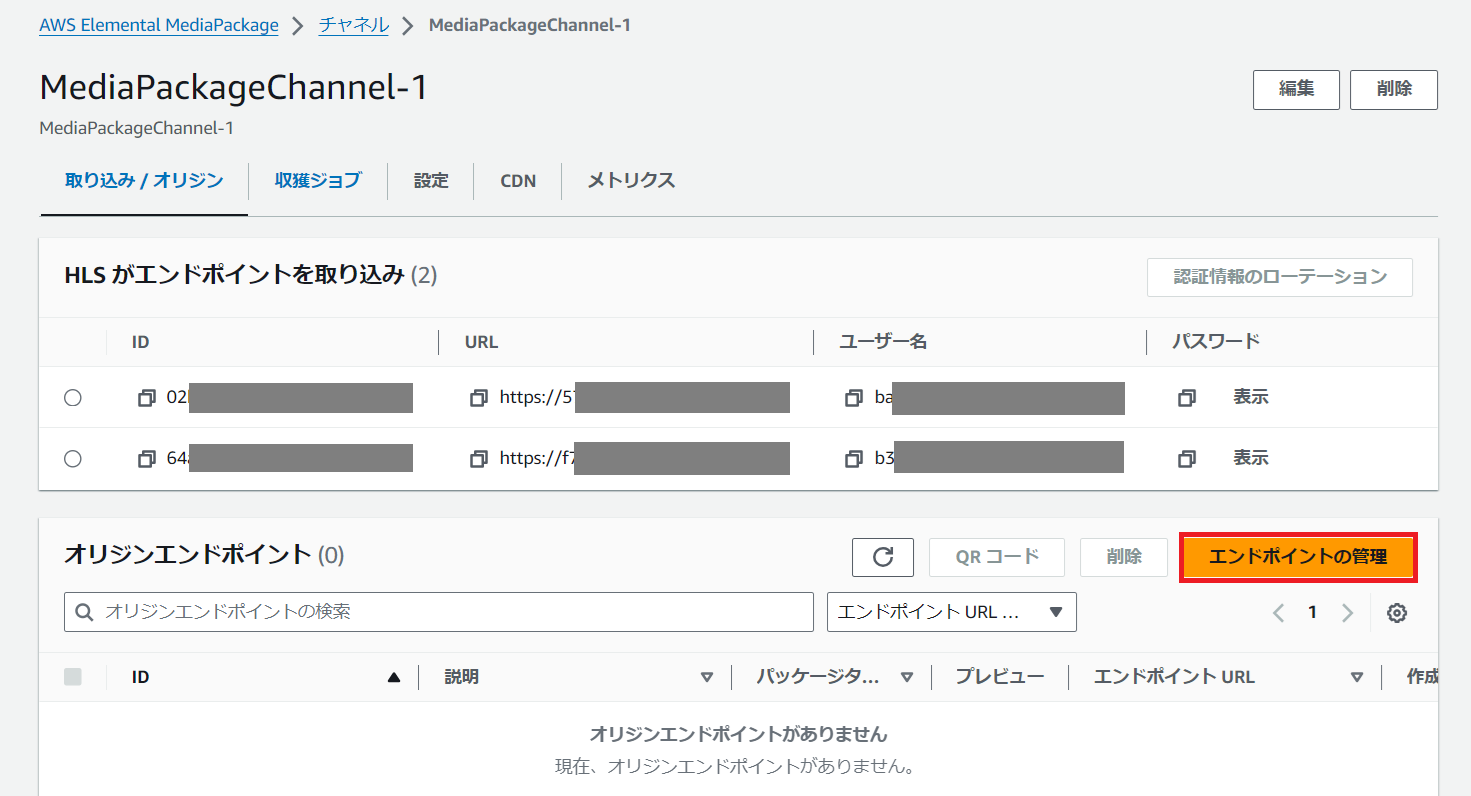Select the ingest endpoint row starting 02
This screenshot has width=1471, height=796.
coord(72,398)
